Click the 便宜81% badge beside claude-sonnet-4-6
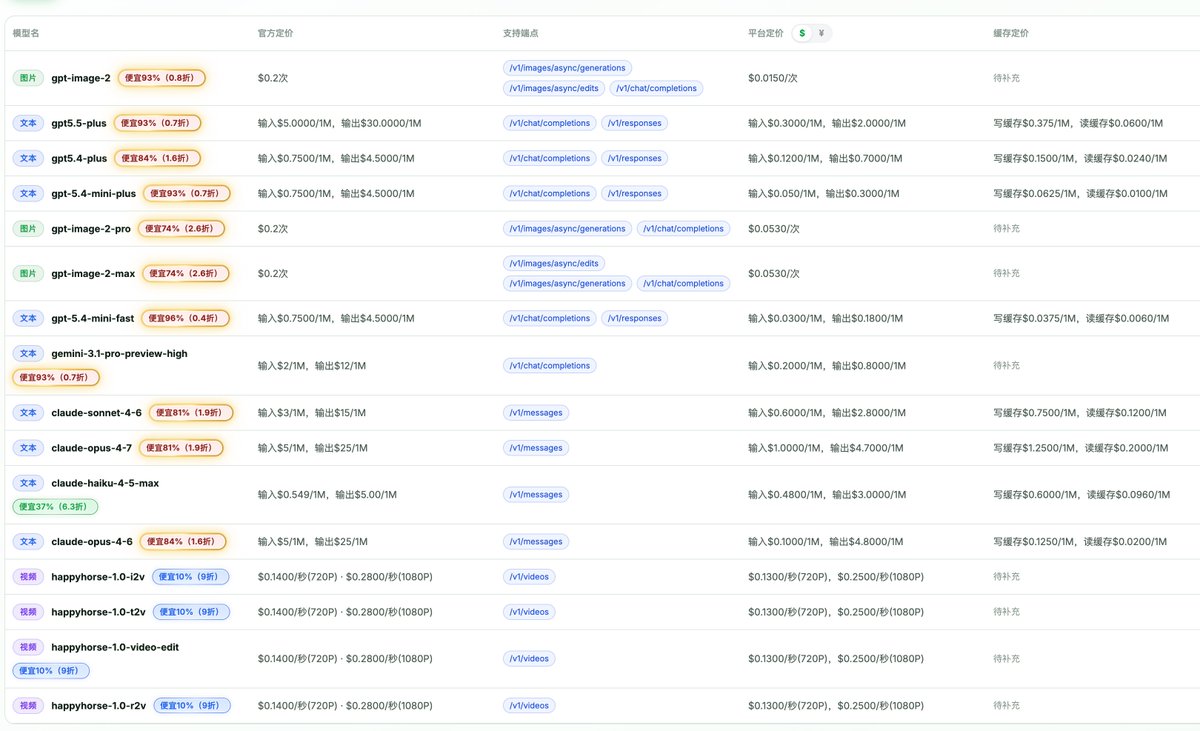The height and width of the screenshot is (731, 1200). point(192,412)
